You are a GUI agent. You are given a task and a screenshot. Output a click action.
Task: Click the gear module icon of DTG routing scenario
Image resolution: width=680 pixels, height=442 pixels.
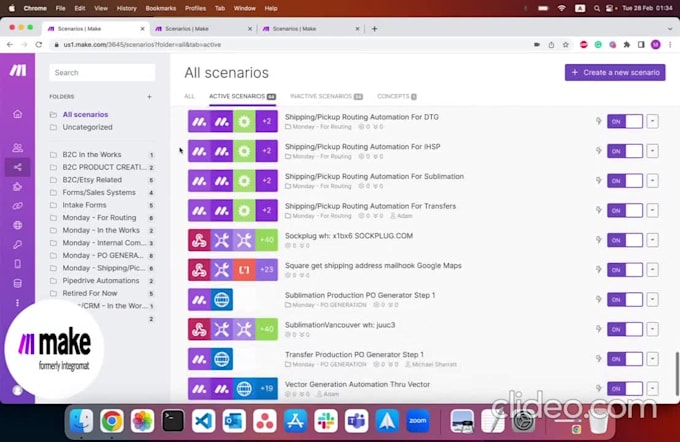coord(244,121)
